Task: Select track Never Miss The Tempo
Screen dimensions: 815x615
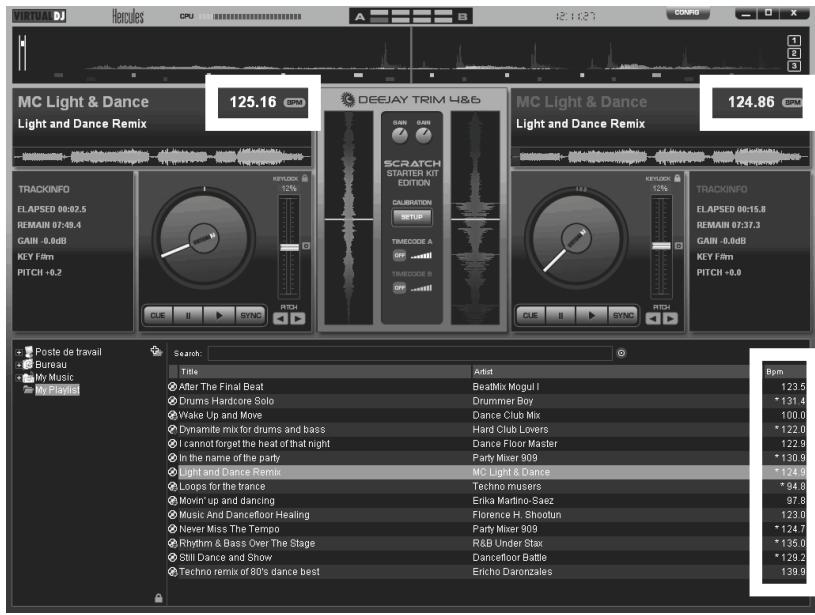Action: [487, 529]
